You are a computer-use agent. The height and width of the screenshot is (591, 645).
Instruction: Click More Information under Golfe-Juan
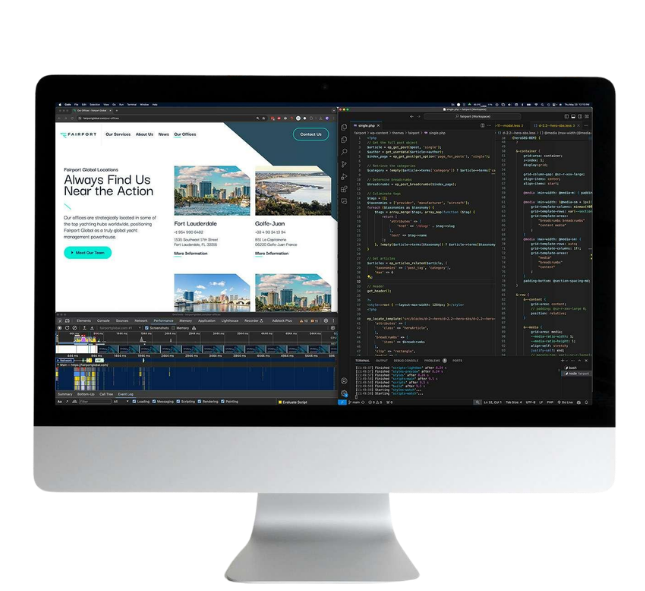[271, 253]
